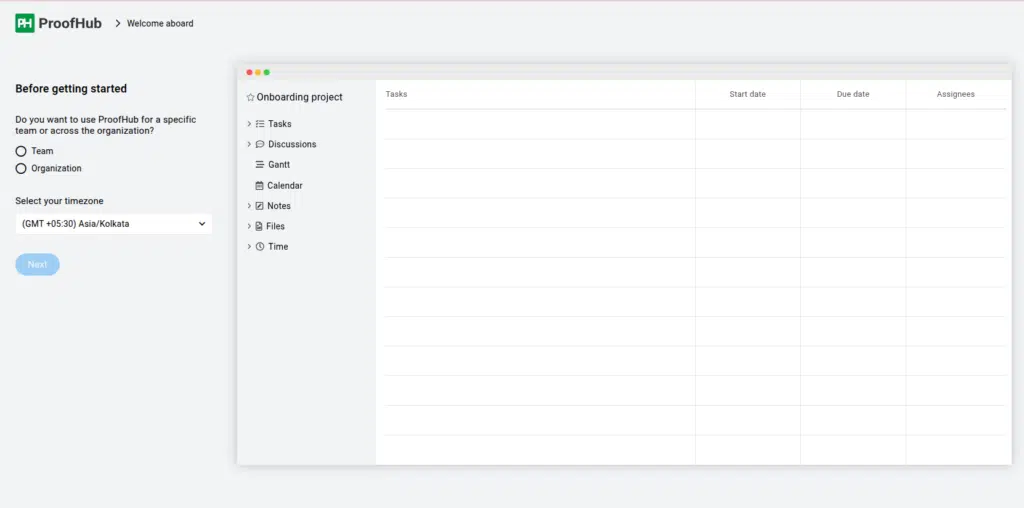Open Files in the sidebar

pyautogui.click(x=276, y=226)
